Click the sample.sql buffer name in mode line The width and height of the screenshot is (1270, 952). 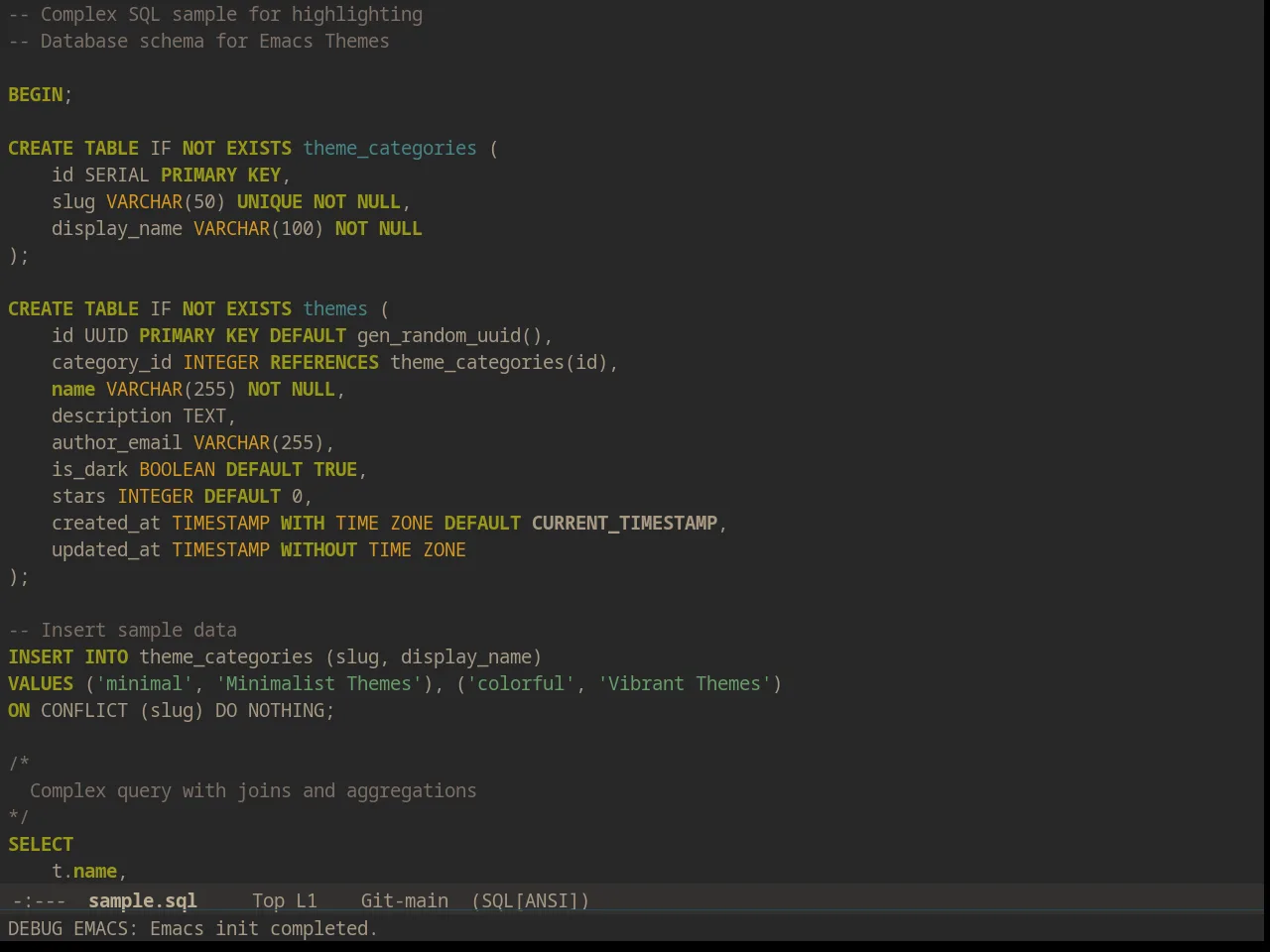point(143,900)
